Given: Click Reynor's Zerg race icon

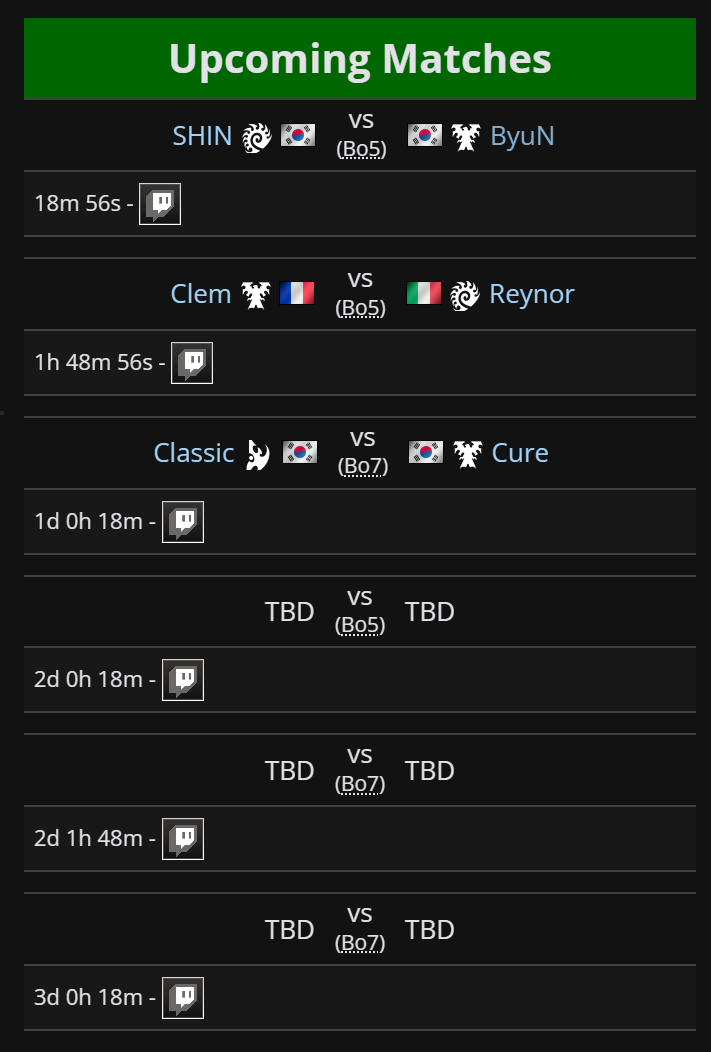Looking at the screenshot, I should click(465, 295).
